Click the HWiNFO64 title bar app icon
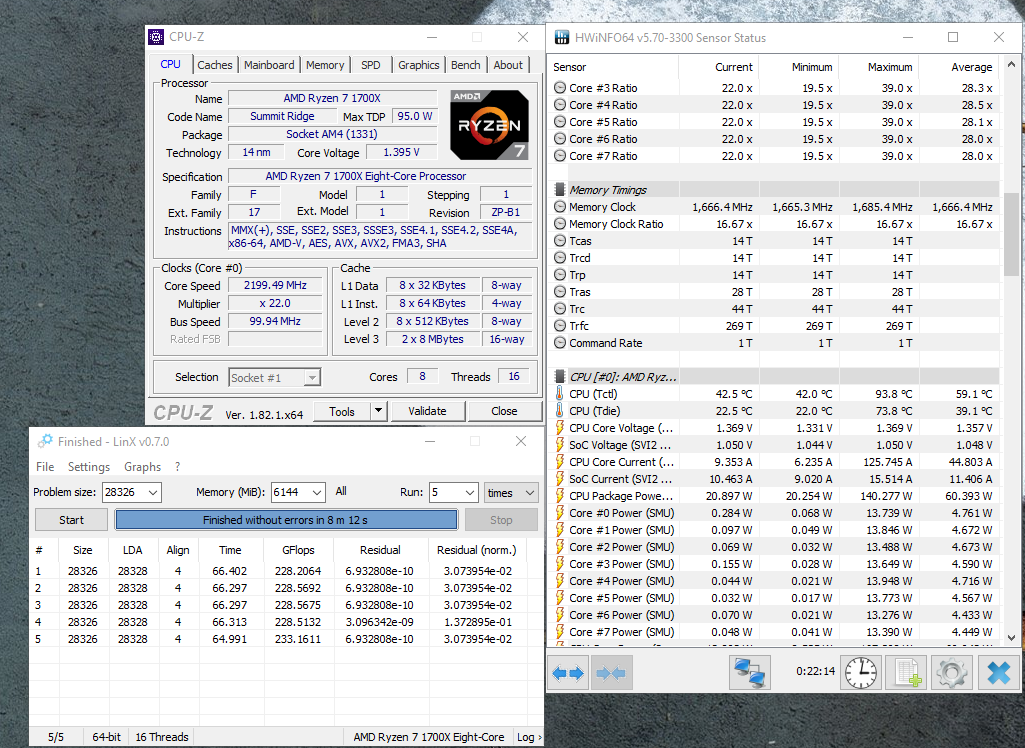This screenshot has height=748, width=1025. (562, 37)
